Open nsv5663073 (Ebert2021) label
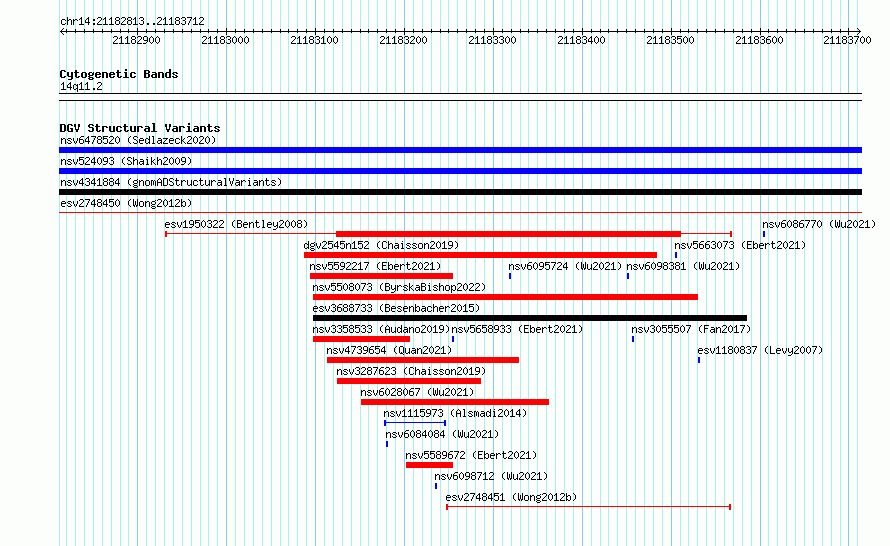 coord(740,245)
